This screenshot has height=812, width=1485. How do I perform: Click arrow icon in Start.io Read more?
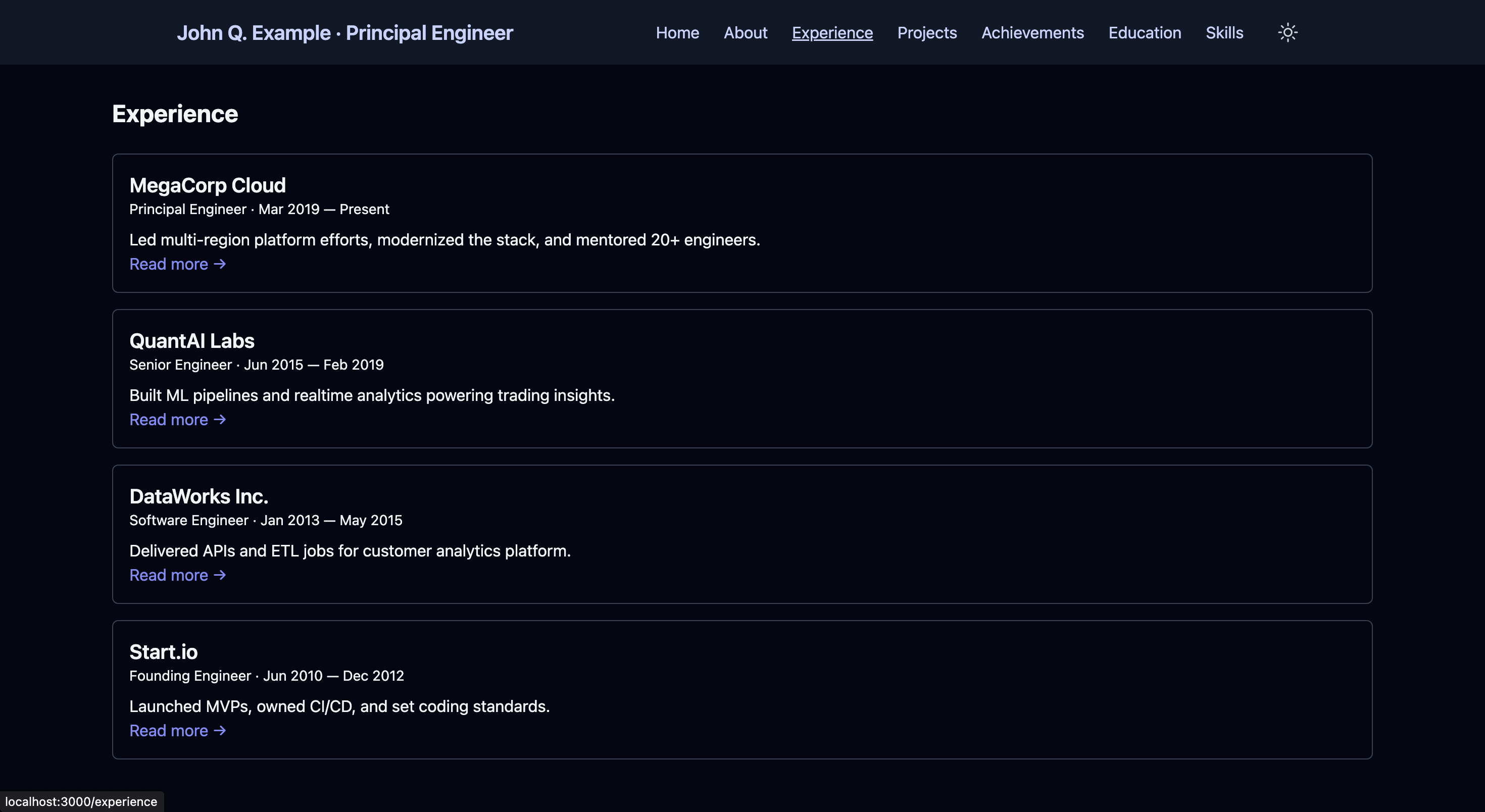[220, 731]
